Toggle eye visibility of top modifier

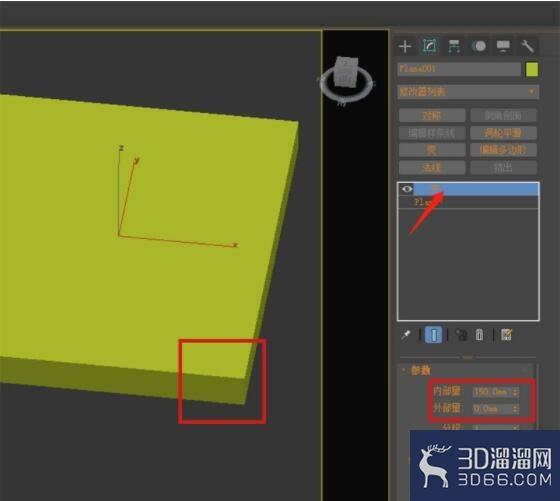click(x=407, y=189)
